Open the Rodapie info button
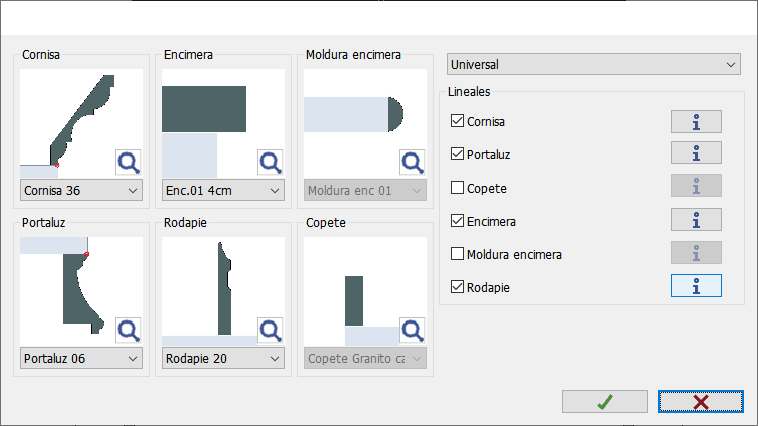The image size is (758, 426). [x=696, y=286]
